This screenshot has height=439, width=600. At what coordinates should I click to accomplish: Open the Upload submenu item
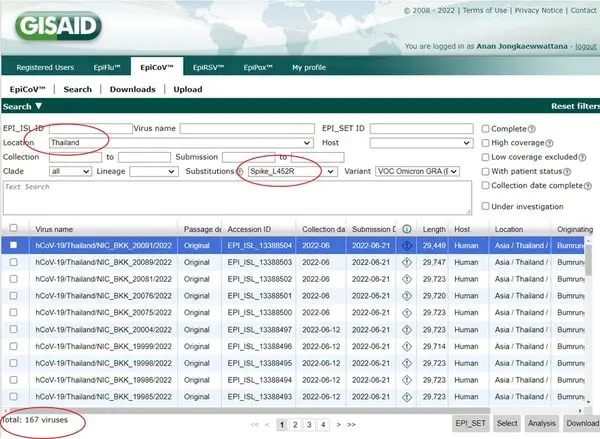pos(188,89)
